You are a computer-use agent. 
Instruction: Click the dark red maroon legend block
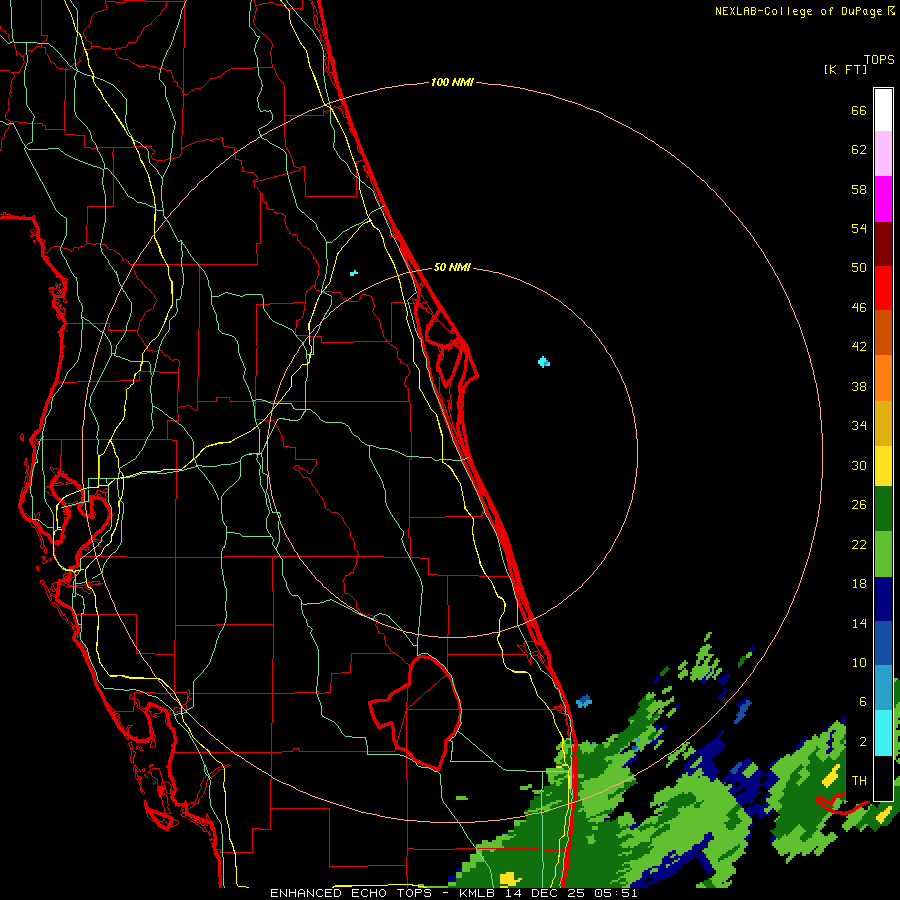coord(883,243)
